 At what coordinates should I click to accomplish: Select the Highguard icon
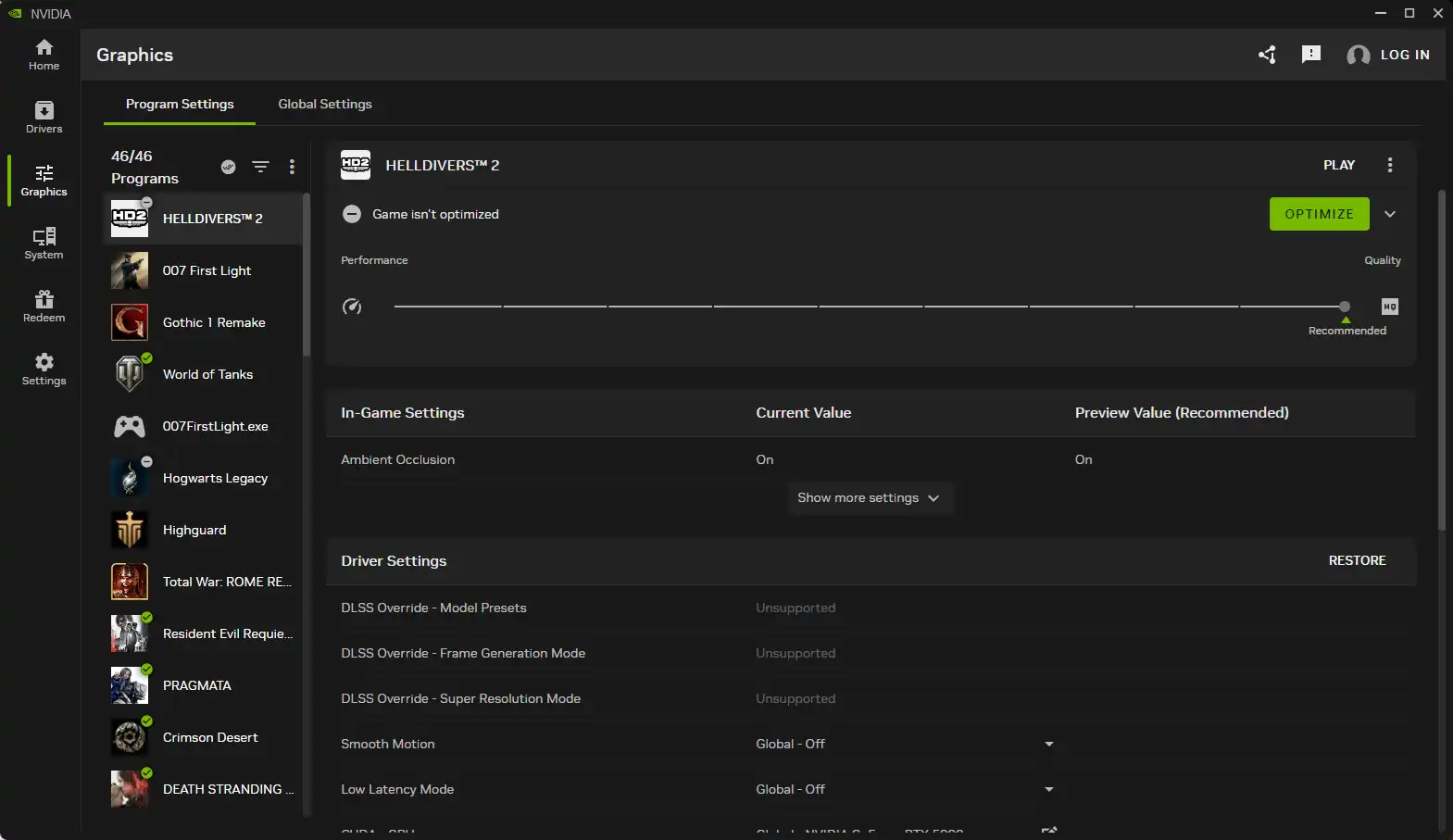(130, 530)
